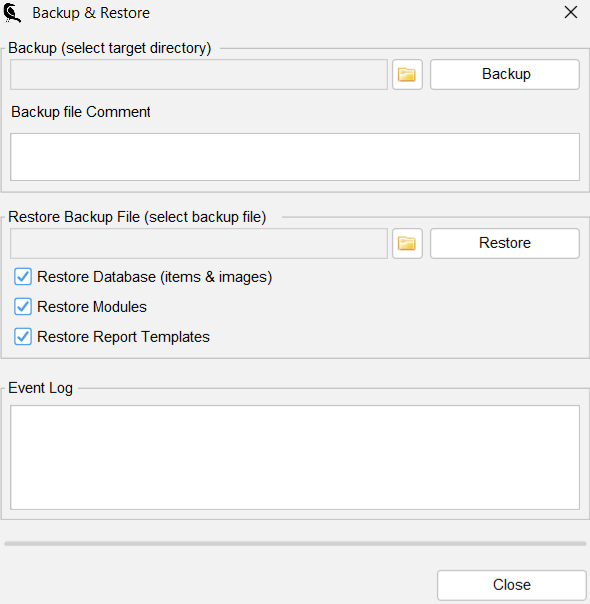Start the backup with the Backup button
Viewport: 590px width, 604px height.
pyautogui.click(x=505, y=74)
